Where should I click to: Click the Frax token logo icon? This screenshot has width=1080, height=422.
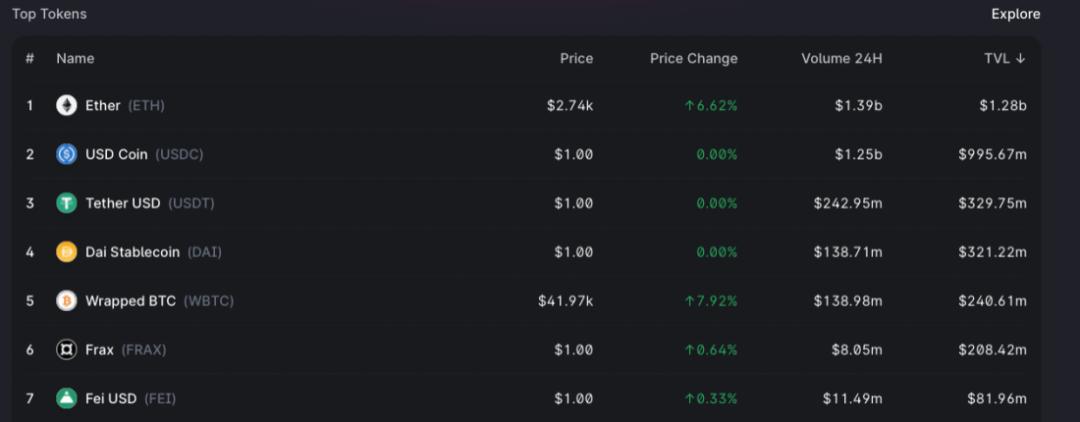coord(66,350)
